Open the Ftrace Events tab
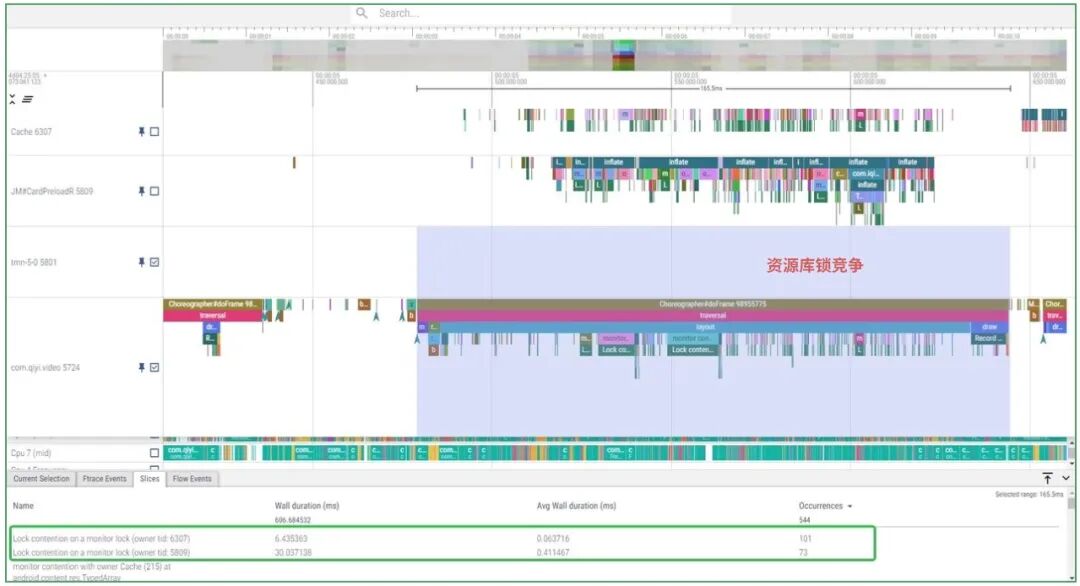The height and width of the screenshot is (586, 1080). 105,479
